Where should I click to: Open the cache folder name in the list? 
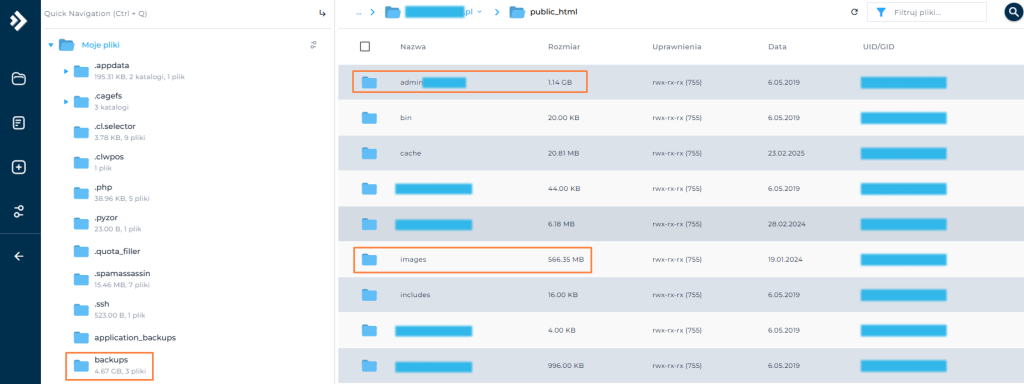point(411,153)
